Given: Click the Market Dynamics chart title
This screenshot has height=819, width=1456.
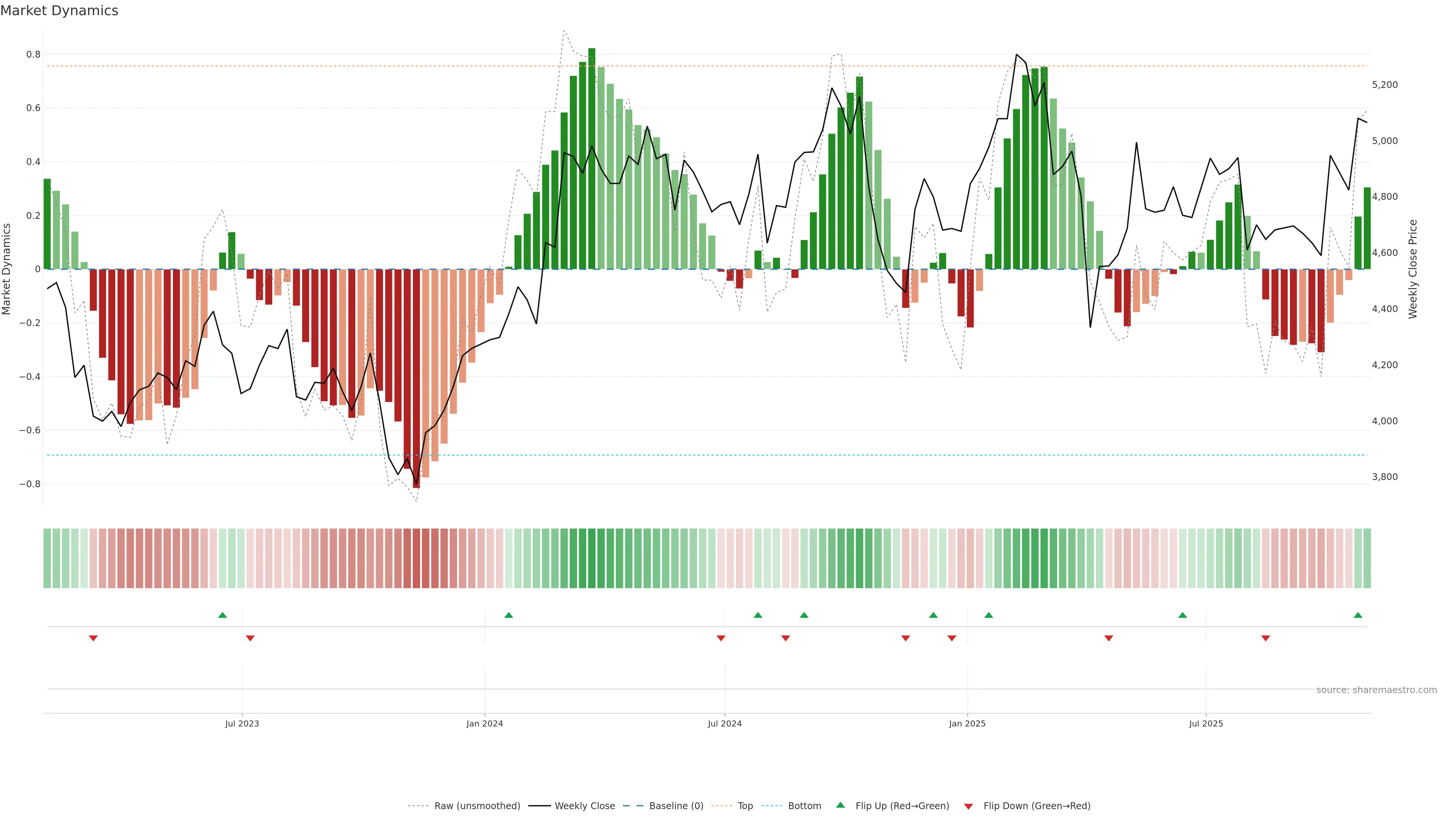Looking at the screenshot, I should 60,11.
